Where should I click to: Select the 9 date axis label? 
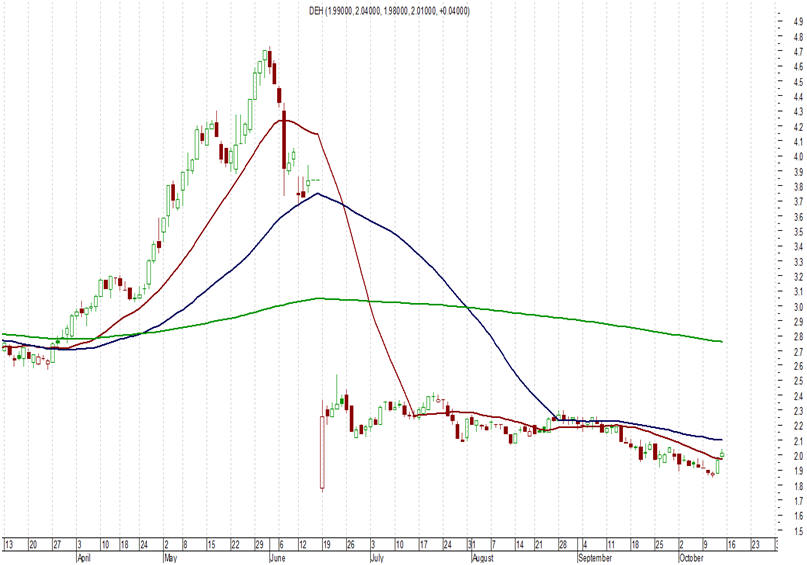706,544
